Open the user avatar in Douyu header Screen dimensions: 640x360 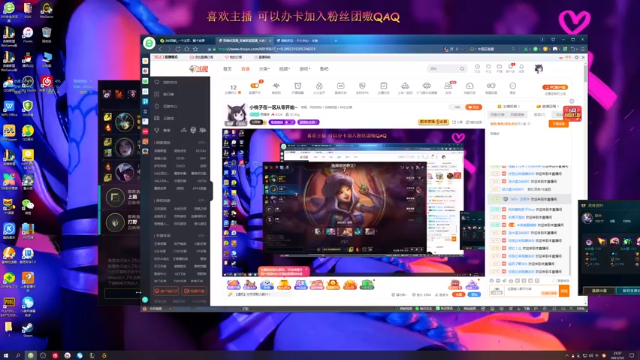539,69
